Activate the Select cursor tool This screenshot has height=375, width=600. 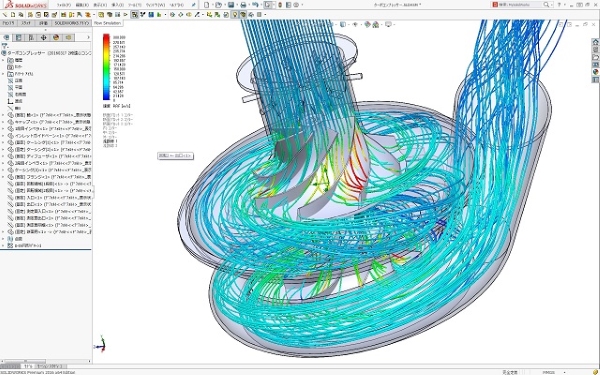point(268,5)
